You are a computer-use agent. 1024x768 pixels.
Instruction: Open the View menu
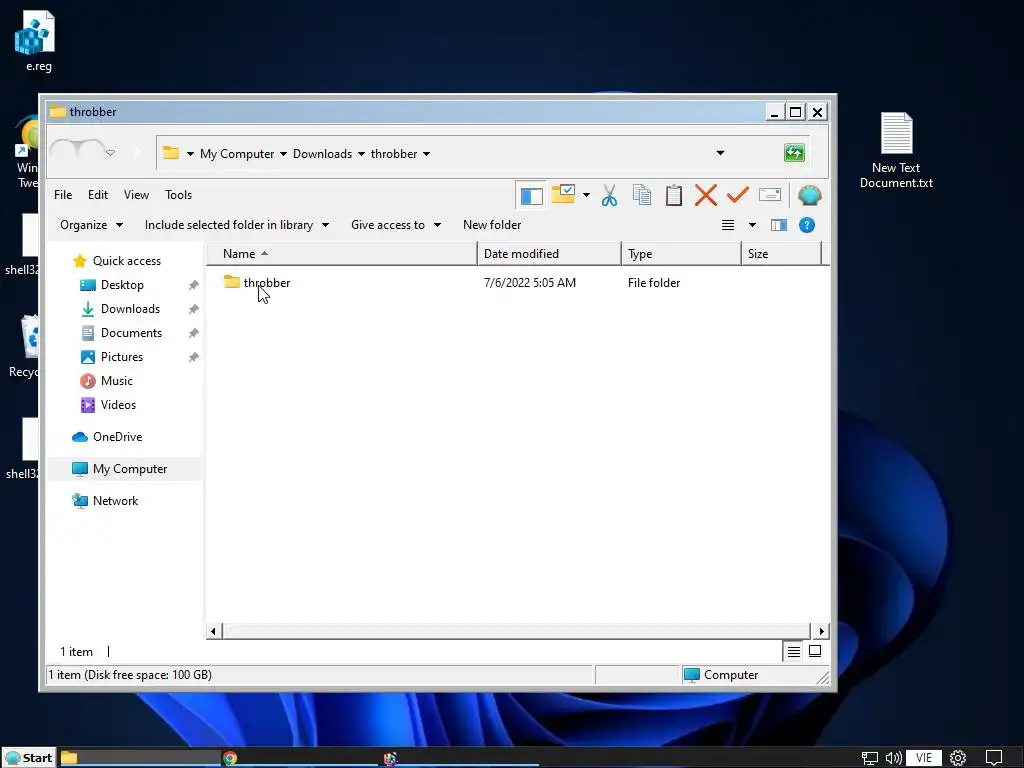[136, 195]
